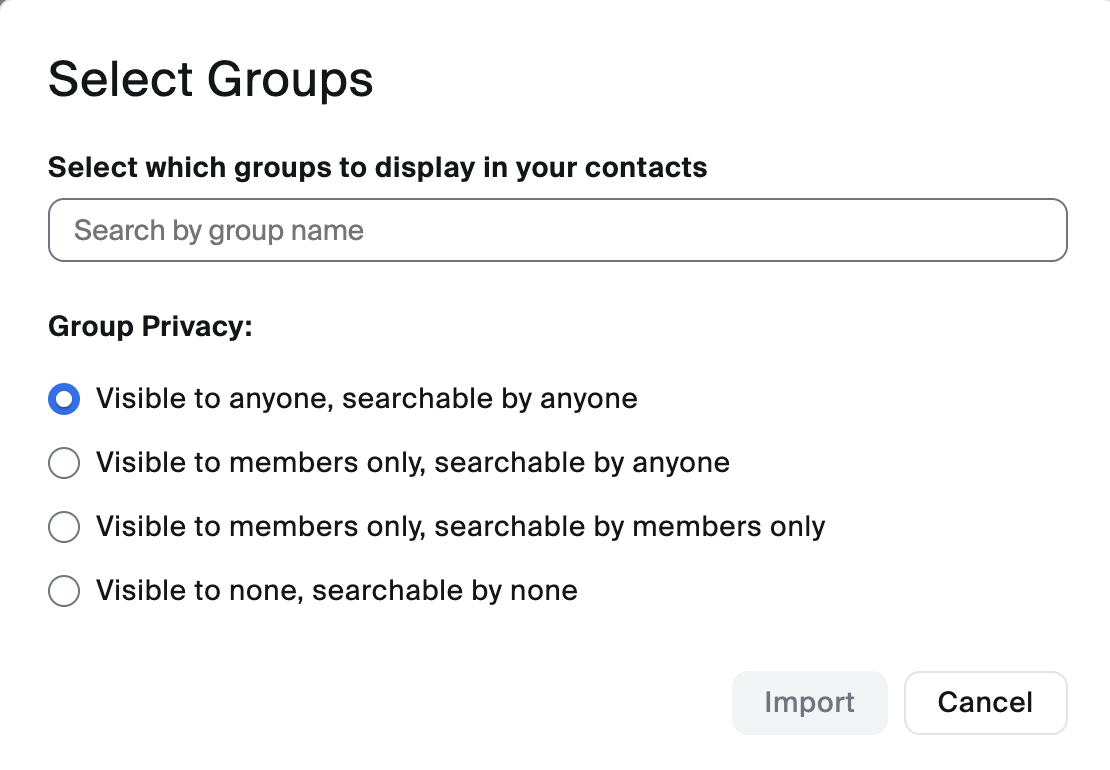The width and height of the screenshot is (1110, 770).
Task: Click the blue selected radio dot
Action: [64, 399]
